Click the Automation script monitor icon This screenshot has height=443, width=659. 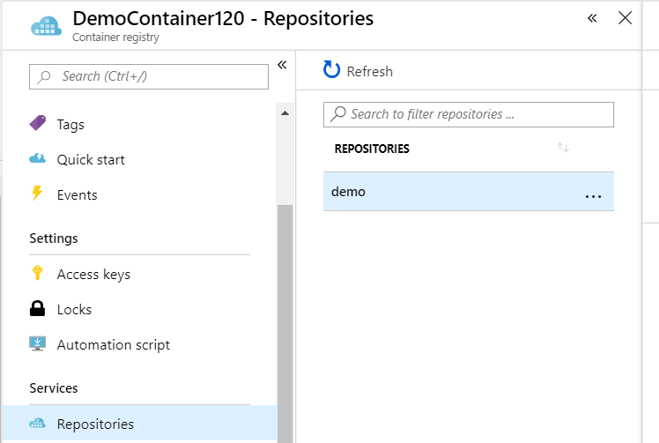(x=37, y=343)
